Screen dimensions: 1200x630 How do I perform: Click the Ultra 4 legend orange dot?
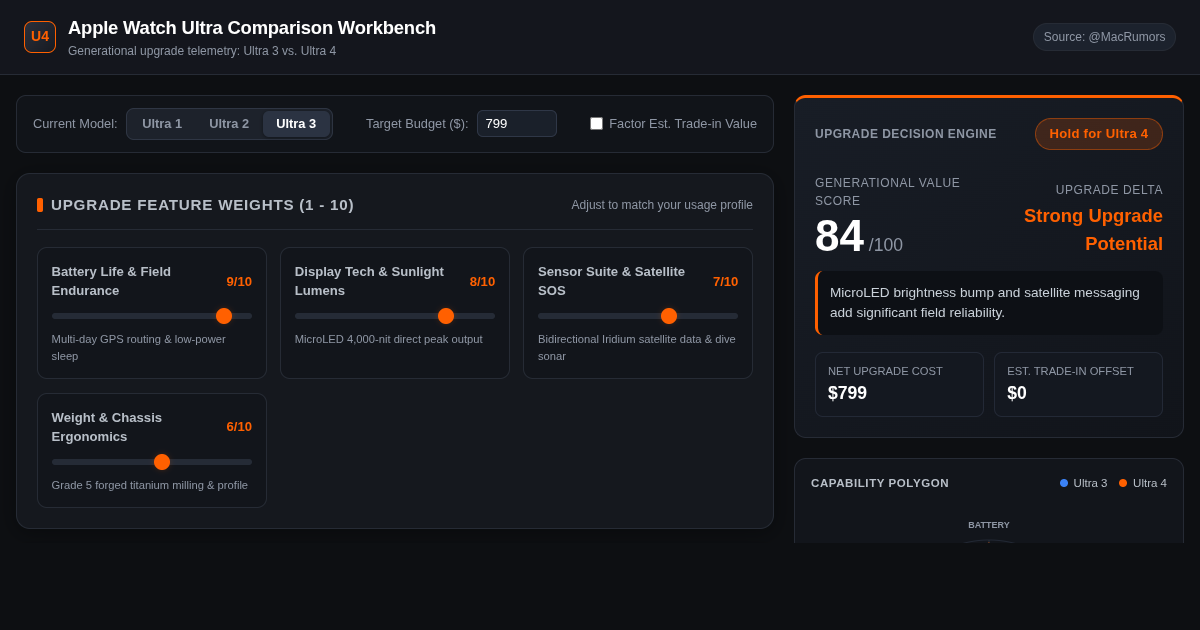[x=1123, y=483]
